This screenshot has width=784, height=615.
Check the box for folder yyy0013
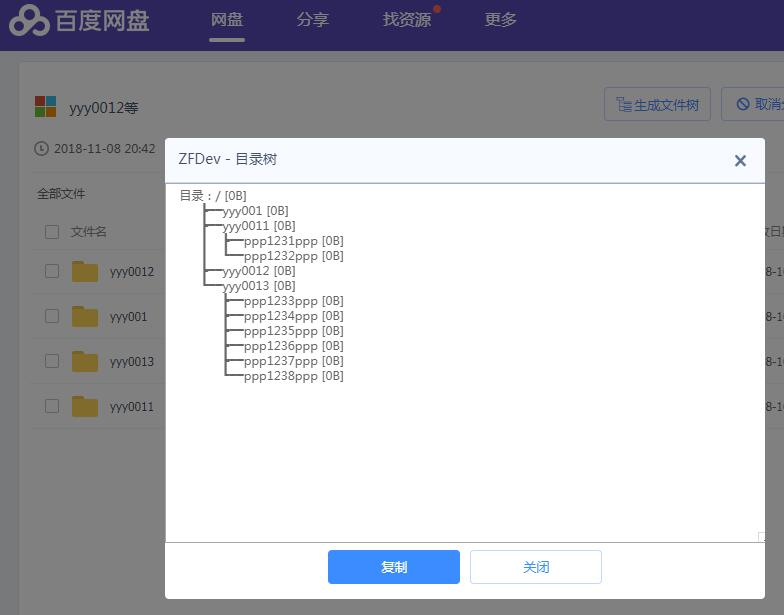pyautogui.click(x=52, y=361)
